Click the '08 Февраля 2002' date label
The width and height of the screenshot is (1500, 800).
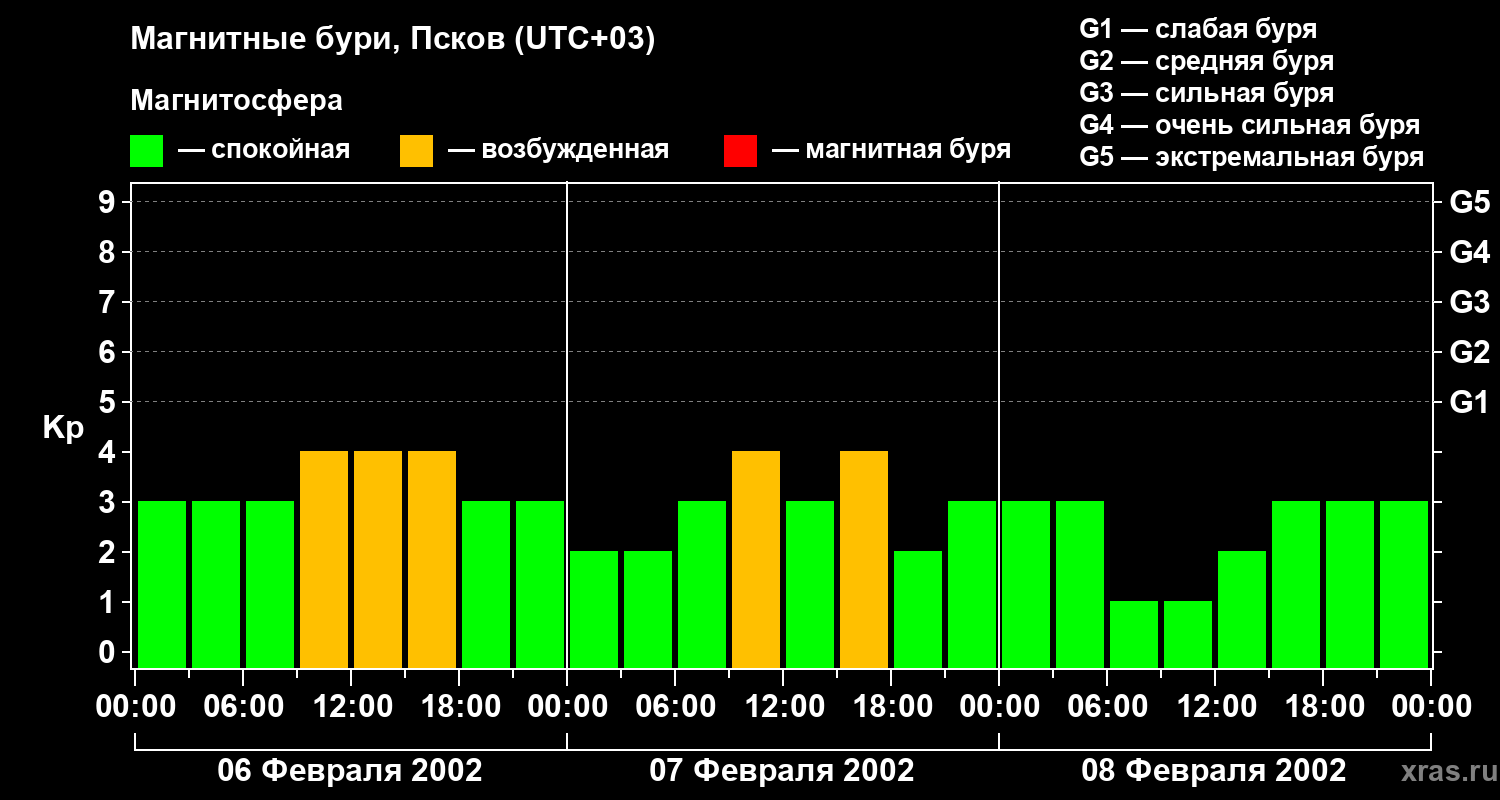click(1214, 771)
